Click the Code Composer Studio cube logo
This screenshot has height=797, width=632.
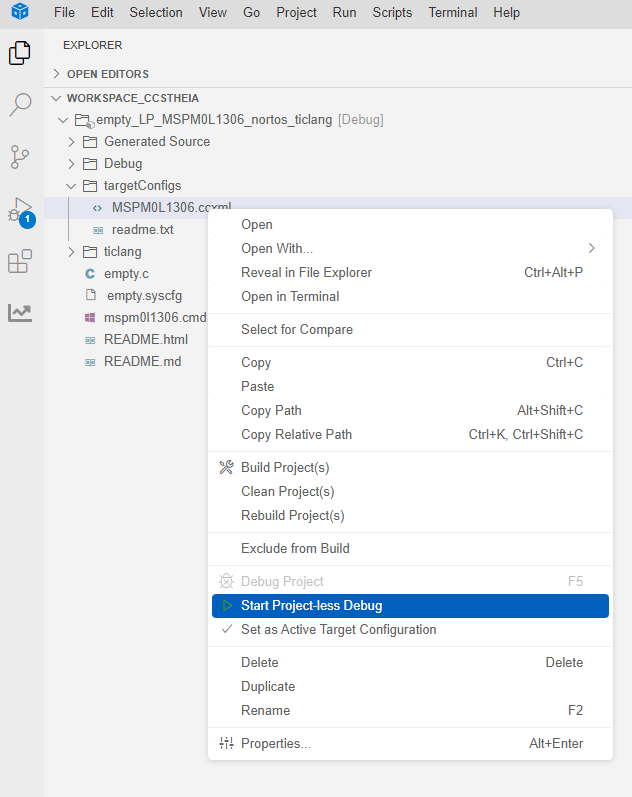(20, 12)
